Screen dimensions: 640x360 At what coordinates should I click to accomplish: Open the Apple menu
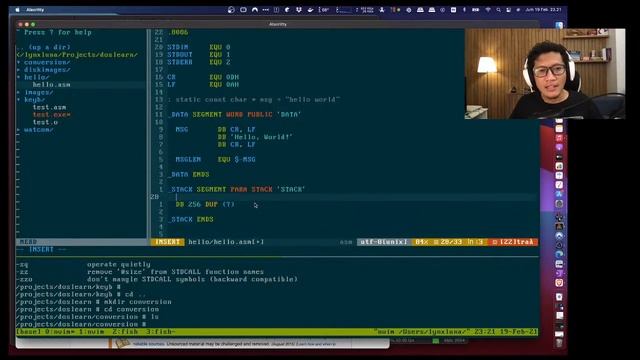[x=18, y=10]
